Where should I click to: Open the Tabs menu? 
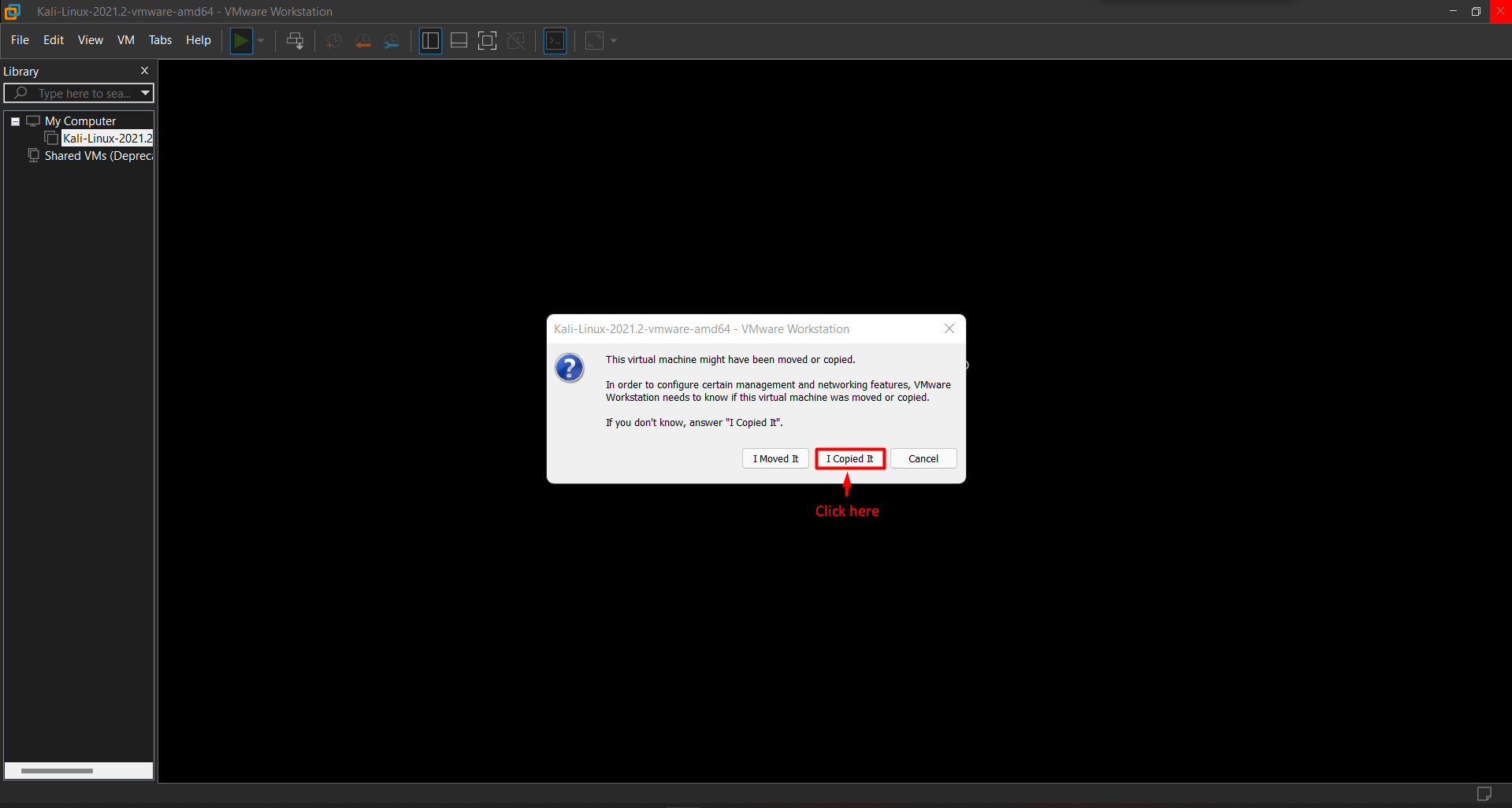point(160,40)
